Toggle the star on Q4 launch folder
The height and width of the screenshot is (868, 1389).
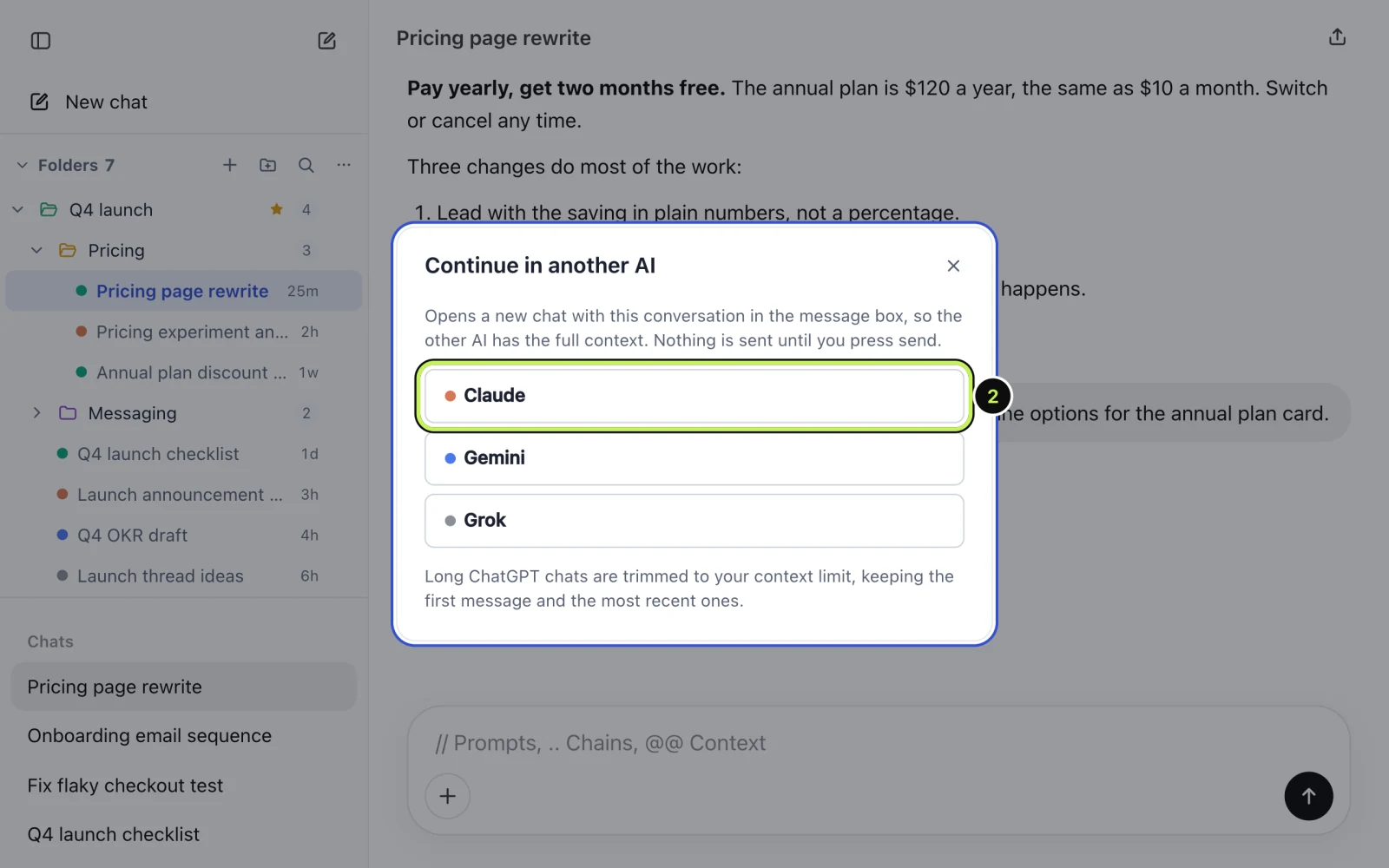click(276, 209)
